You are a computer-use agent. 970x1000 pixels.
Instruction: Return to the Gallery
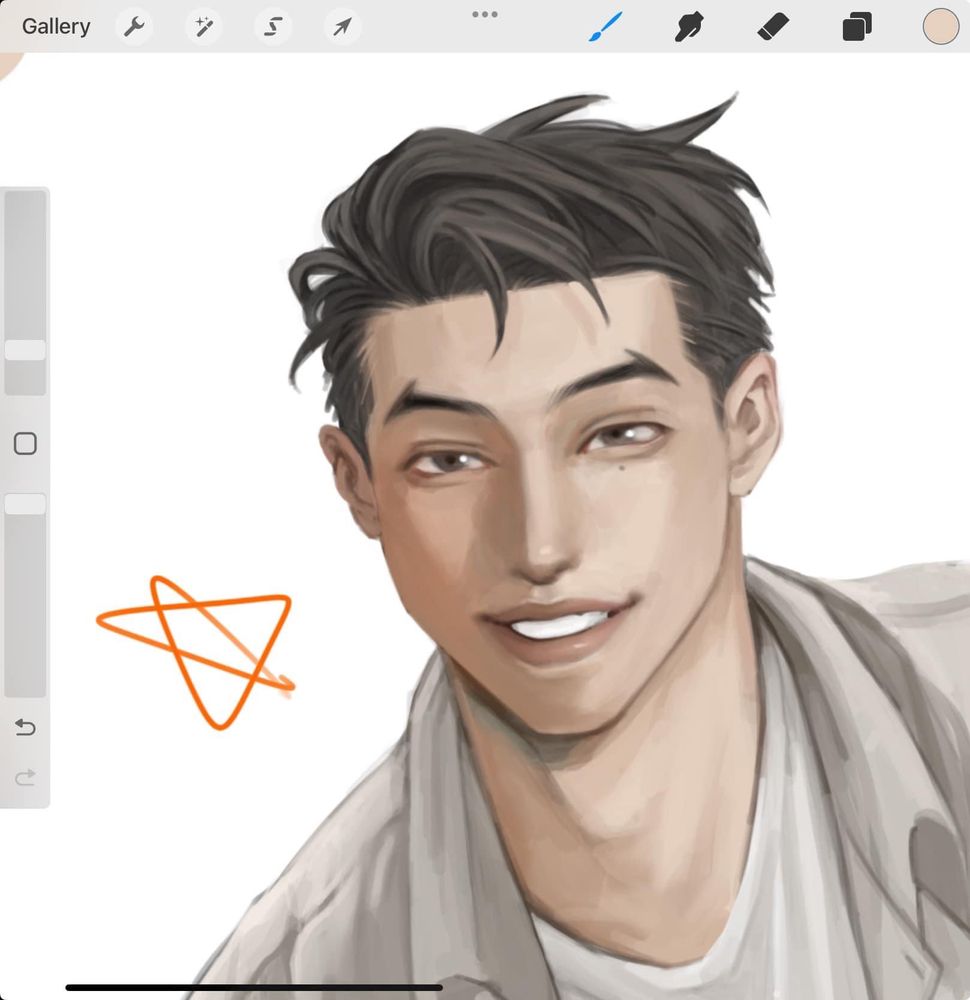(x=56, y=27)
